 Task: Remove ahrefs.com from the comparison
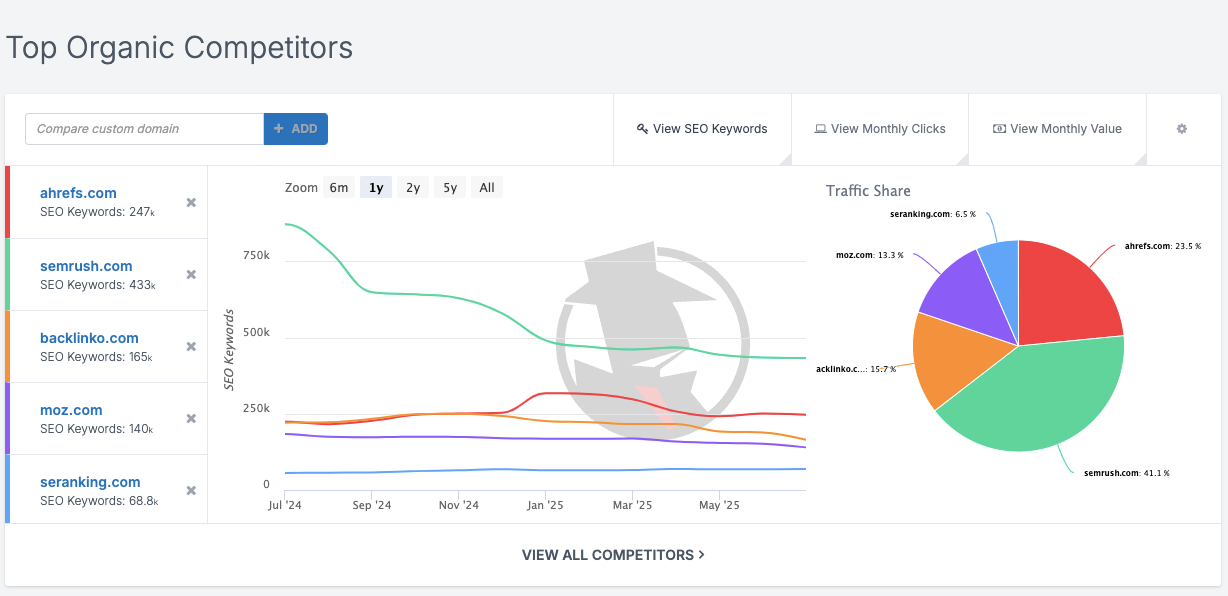pyautogui.click(x=190, y=202)
